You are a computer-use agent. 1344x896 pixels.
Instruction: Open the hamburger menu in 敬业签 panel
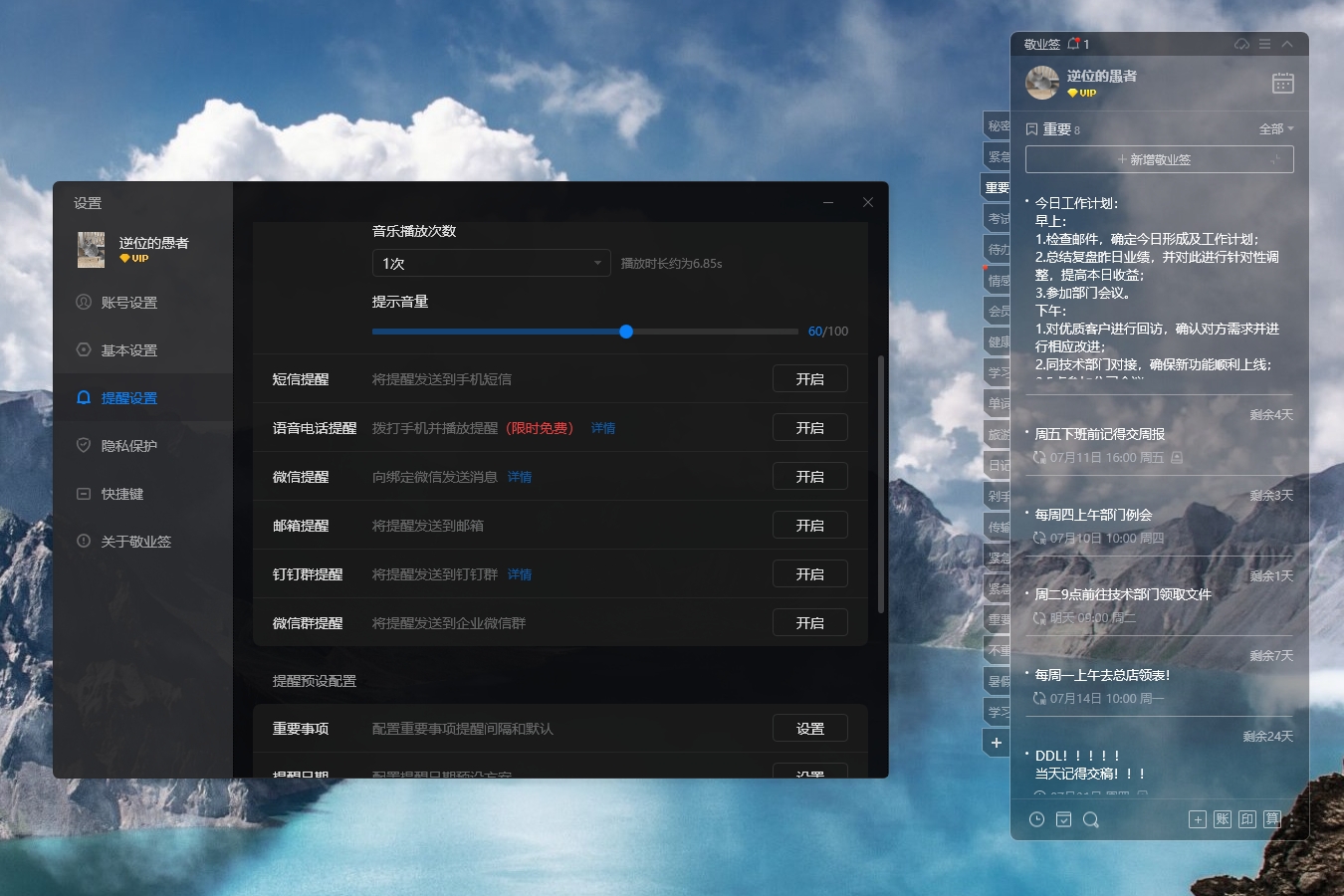click(1264, 44)
